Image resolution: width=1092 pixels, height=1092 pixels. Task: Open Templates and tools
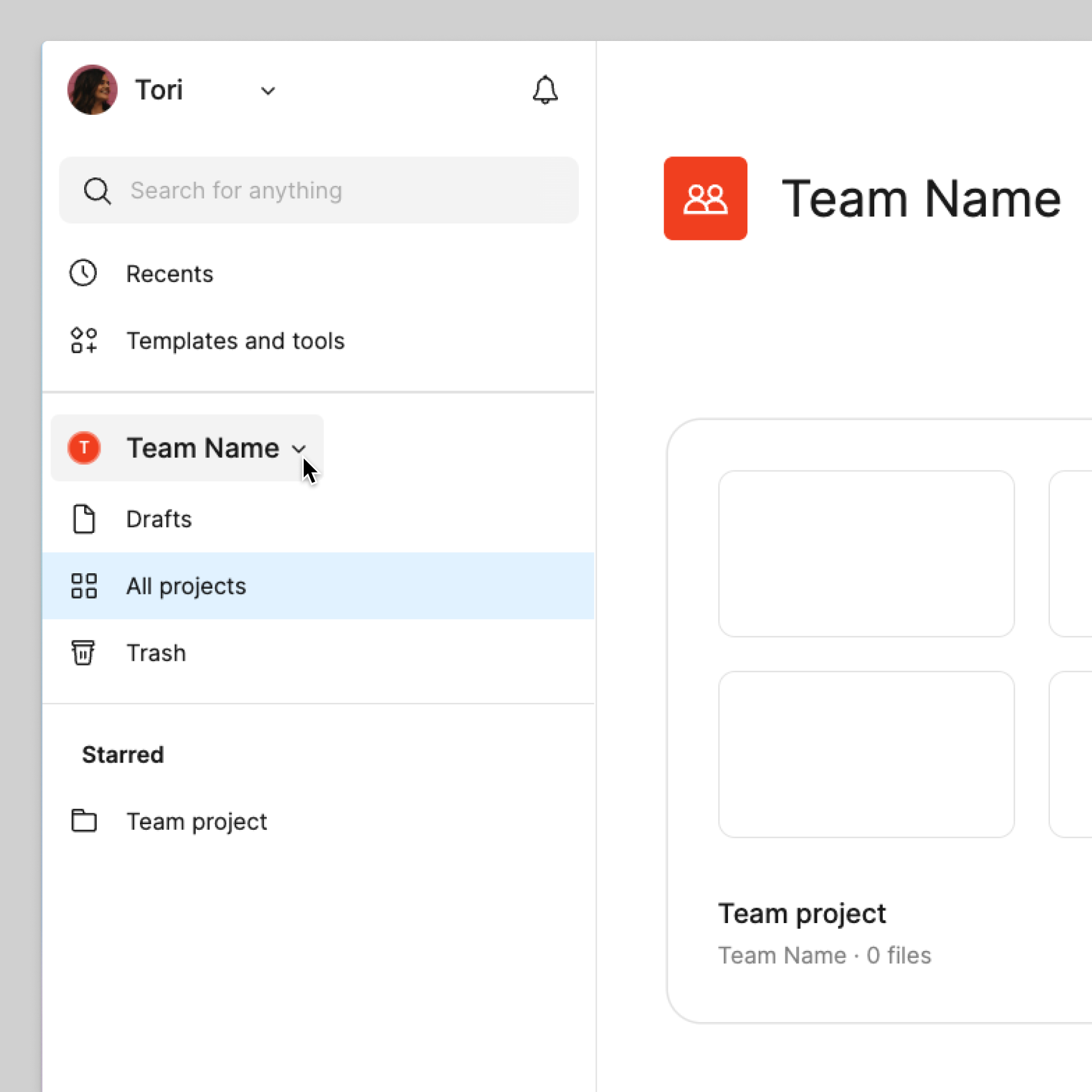(235, 341)
